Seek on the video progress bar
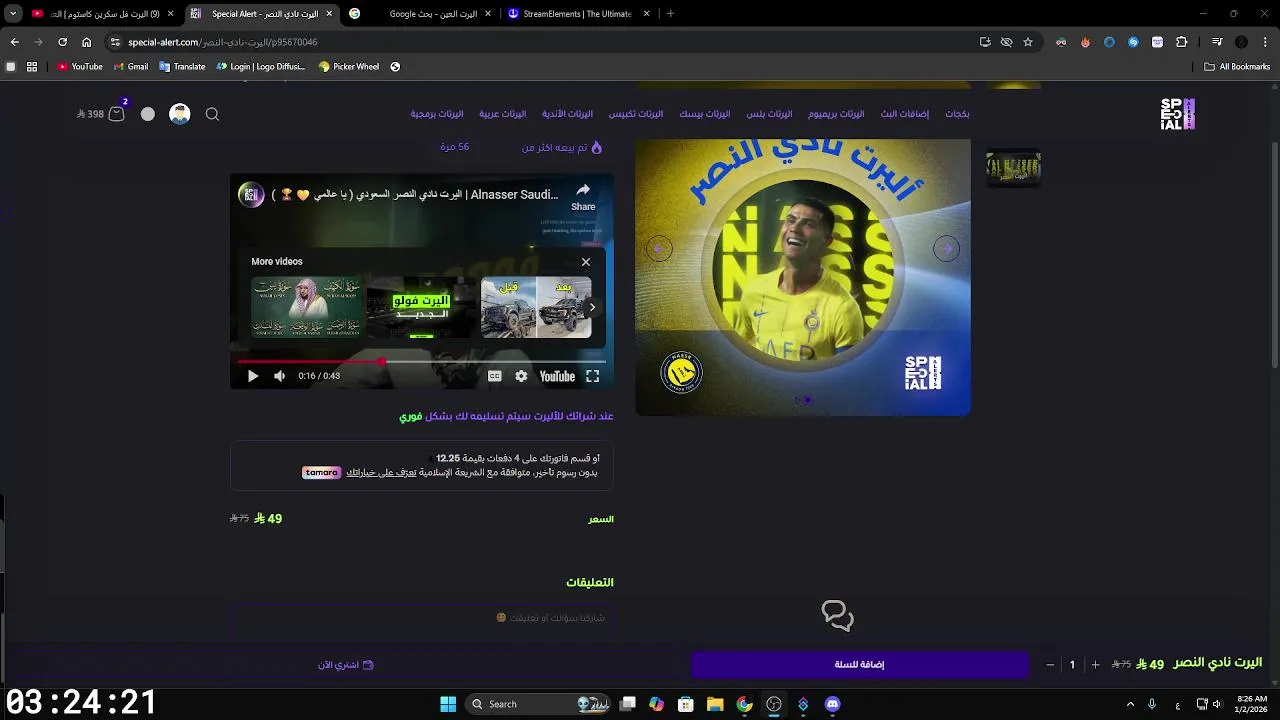Screen dimensions: 1280x720 coord(421,361)
